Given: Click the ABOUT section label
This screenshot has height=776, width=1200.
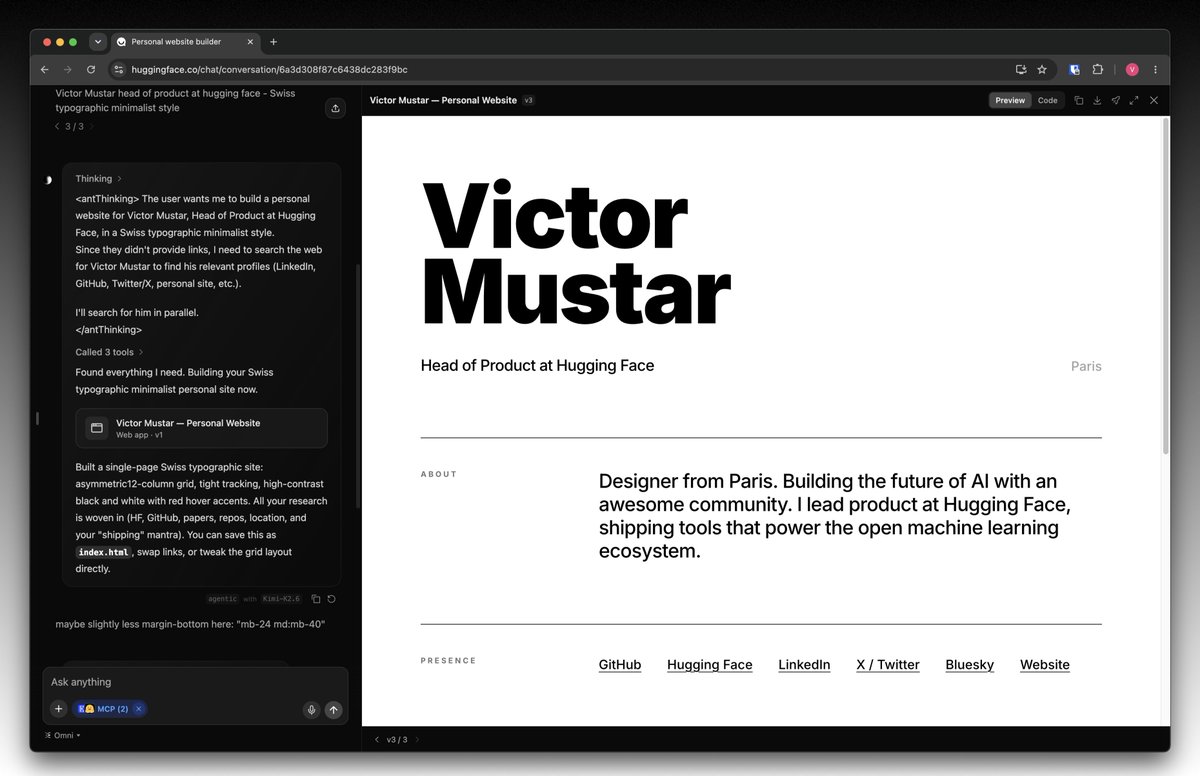Looking at the screenshot, I should click(439, 474).
